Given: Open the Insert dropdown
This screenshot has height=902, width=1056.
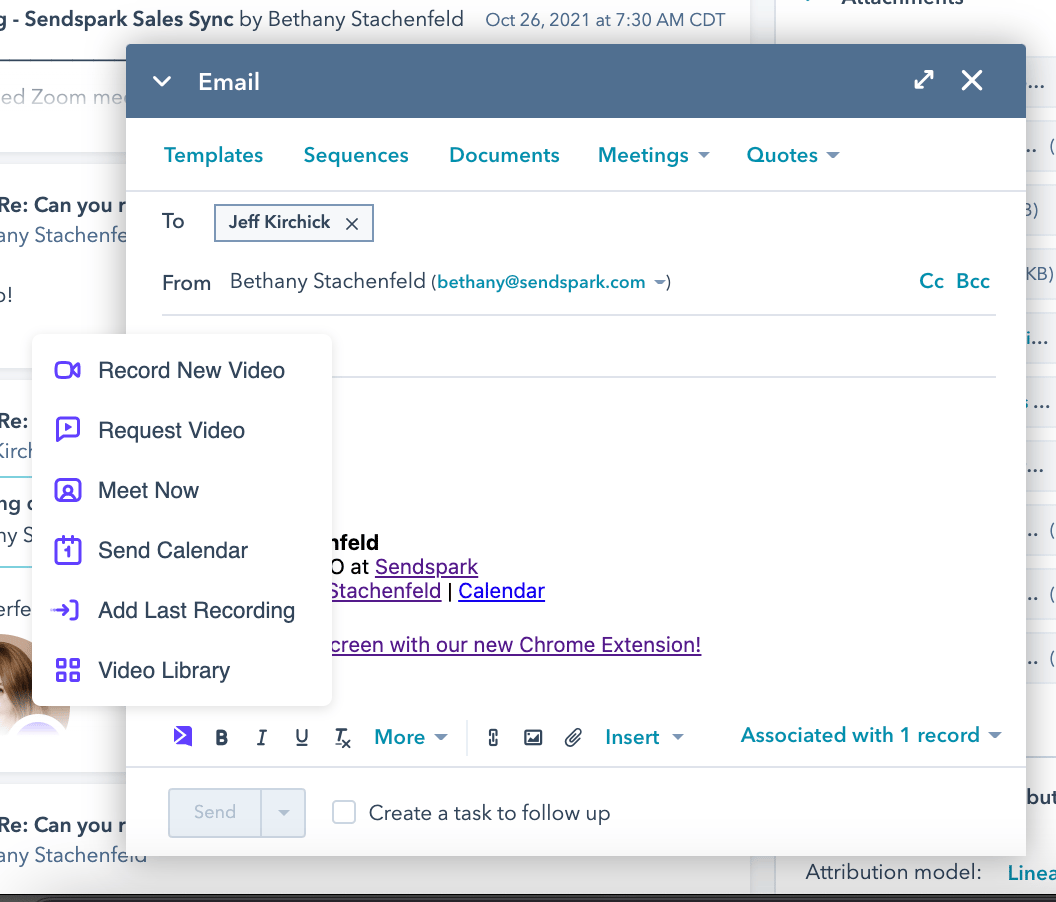Looking at the screenshot, I should point(645,737).
